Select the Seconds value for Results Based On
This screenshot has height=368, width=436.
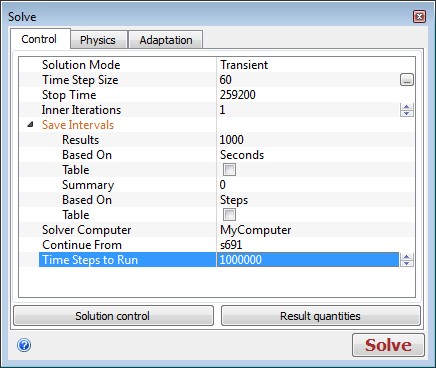coord(242,155)
